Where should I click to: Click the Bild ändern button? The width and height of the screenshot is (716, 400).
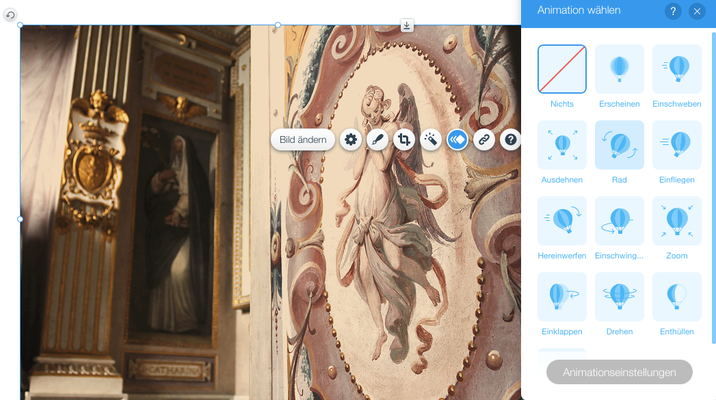(x=303, y=140)
